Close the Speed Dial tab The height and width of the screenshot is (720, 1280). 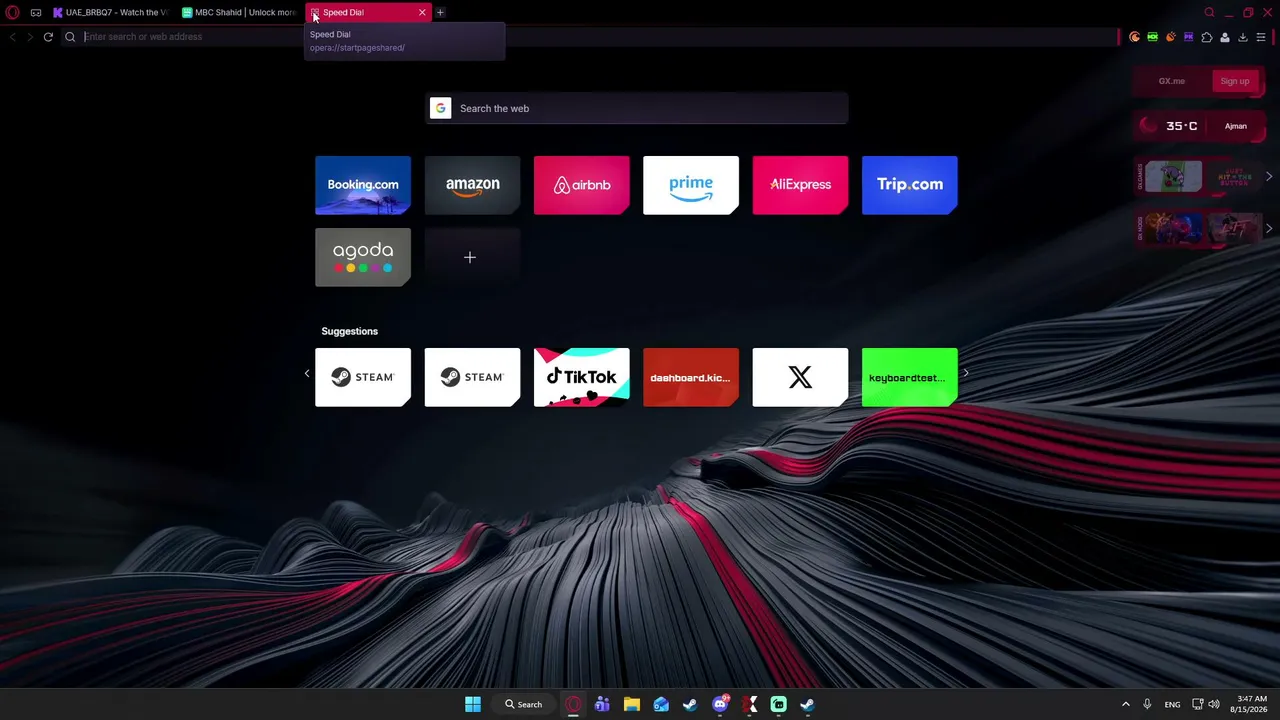(422, 13)
